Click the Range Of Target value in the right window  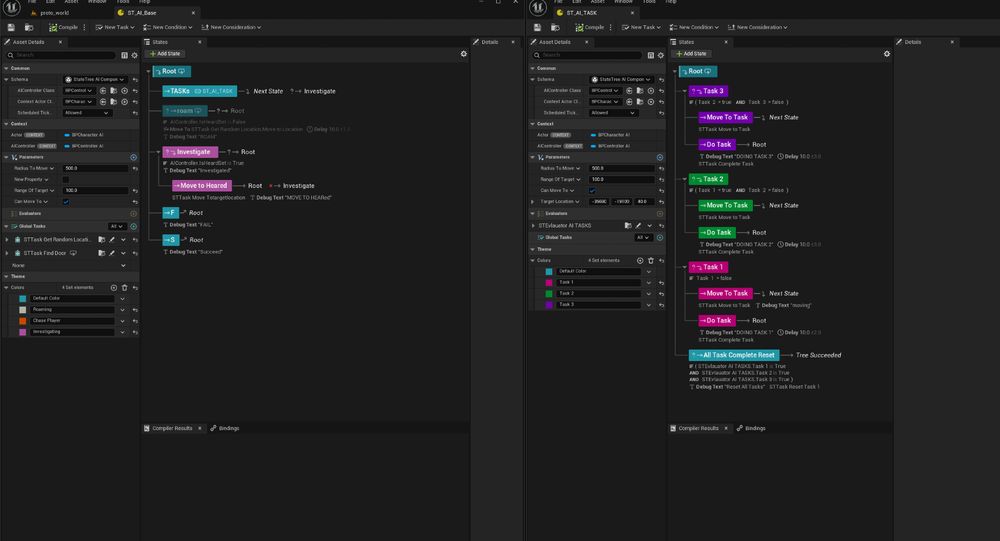tap(622, 180)
